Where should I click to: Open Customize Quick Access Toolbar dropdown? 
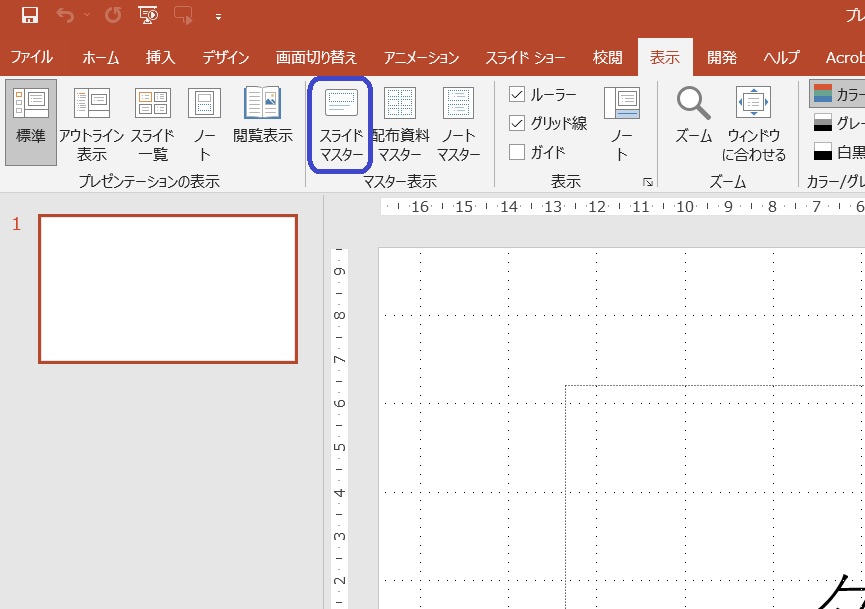tap(218, 17)
